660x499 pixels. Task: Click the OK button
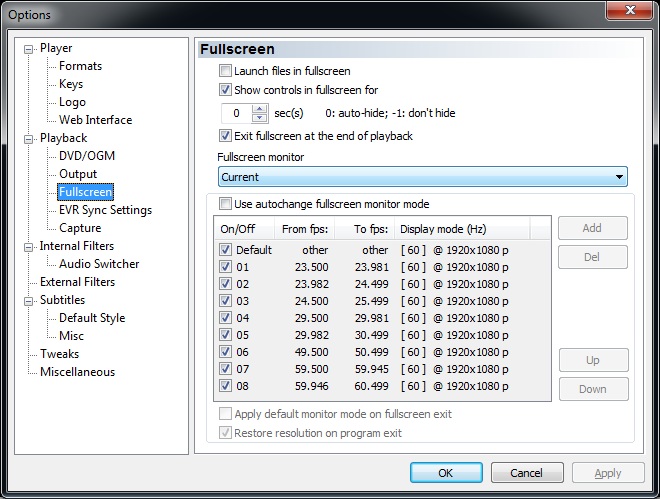[x=446, y=473]
